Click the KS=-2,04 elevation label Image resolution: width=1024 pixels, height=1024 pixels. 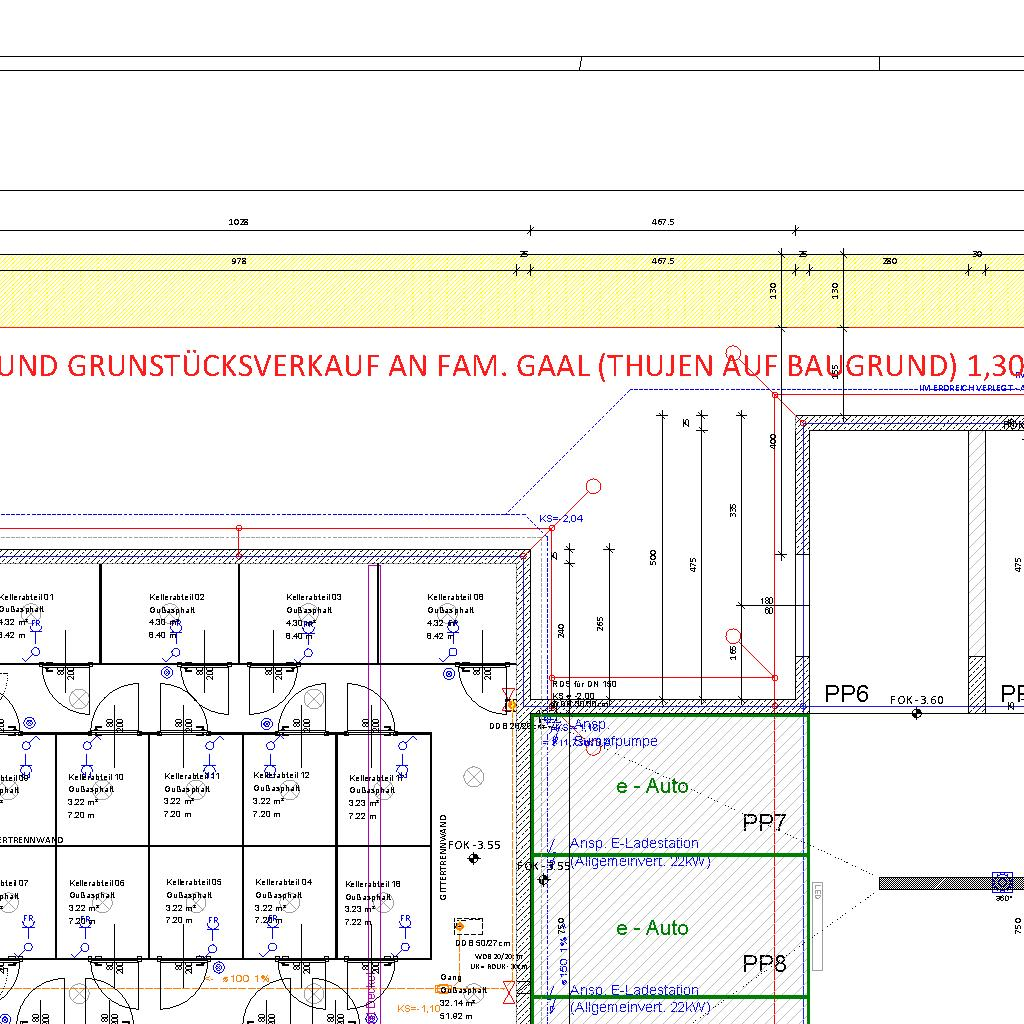(560, 519)
